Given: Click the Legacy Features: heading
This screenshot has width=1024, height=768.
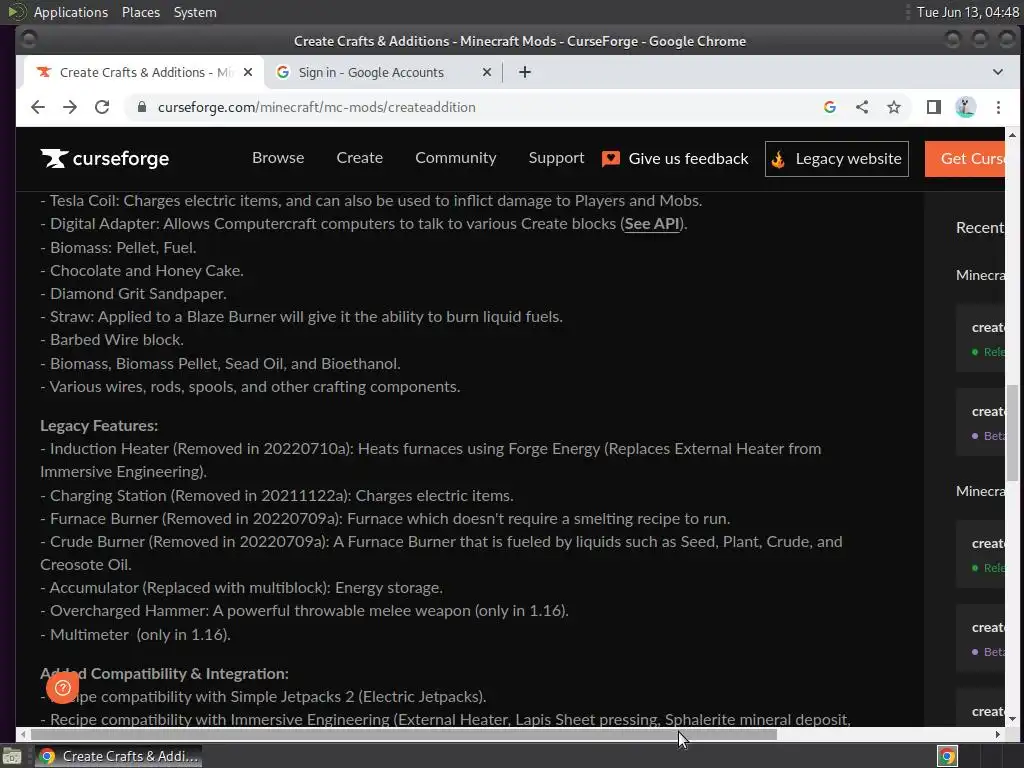Looking at the screenshot, I should 99,426.
